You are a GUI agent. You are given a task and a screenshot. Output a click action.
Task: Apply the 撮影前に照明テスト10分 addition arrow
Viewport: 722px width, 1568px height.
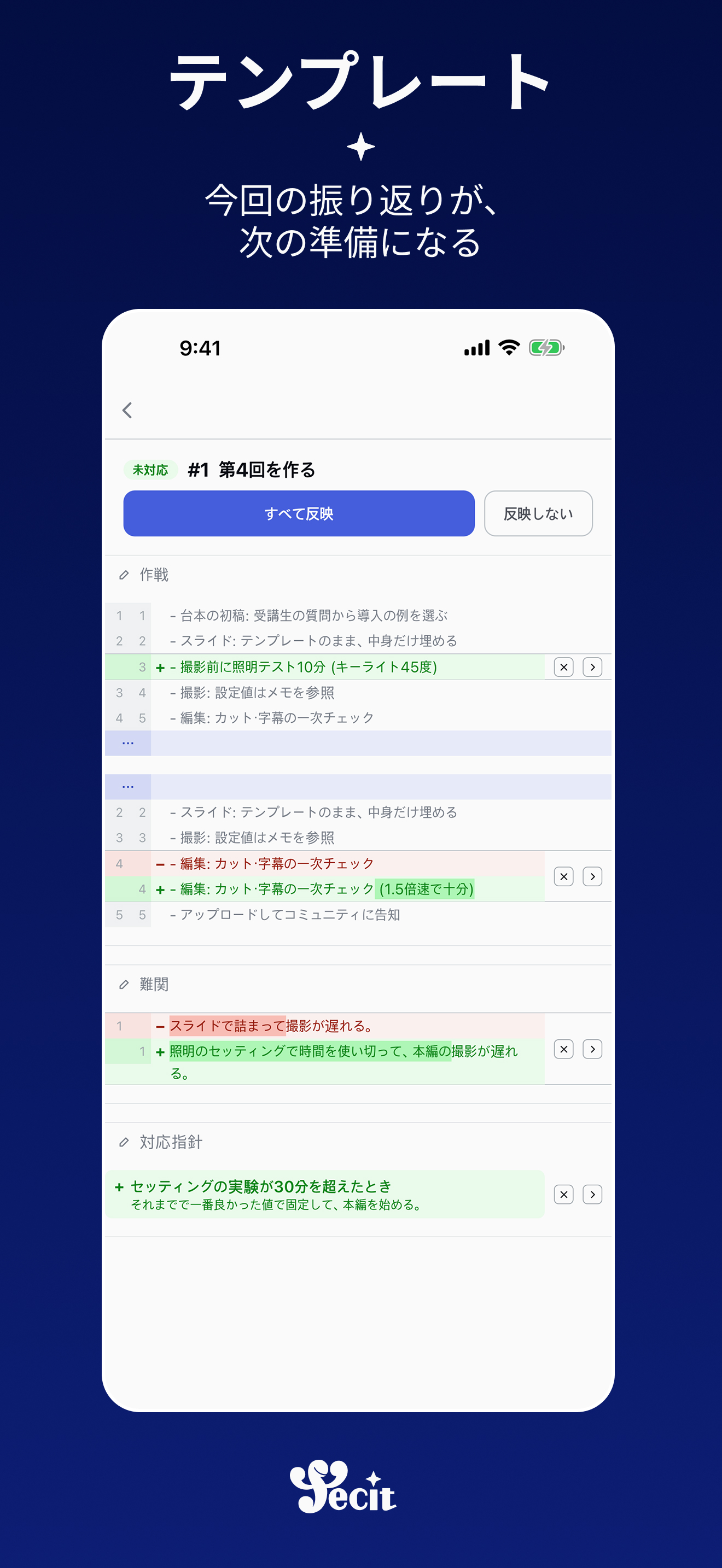coord(592,667)
